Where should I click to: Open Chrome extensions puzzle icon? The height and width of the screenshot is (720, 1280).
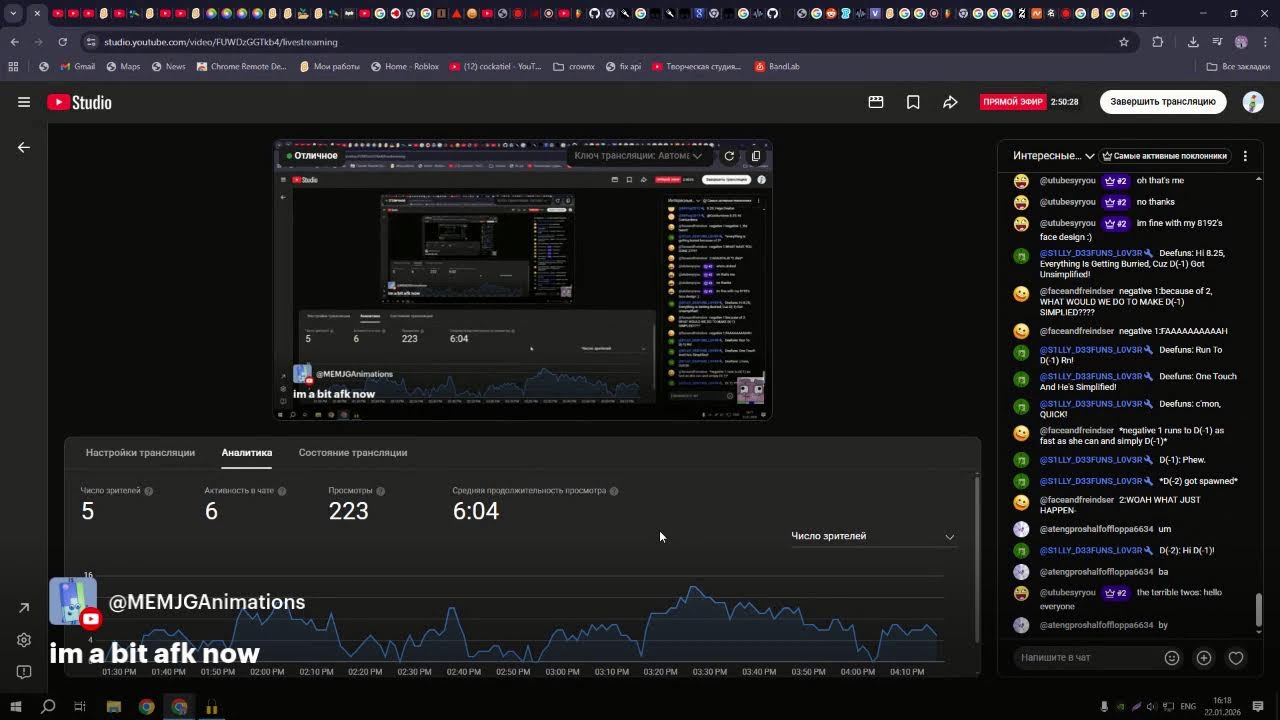[x=1158, y=42]
